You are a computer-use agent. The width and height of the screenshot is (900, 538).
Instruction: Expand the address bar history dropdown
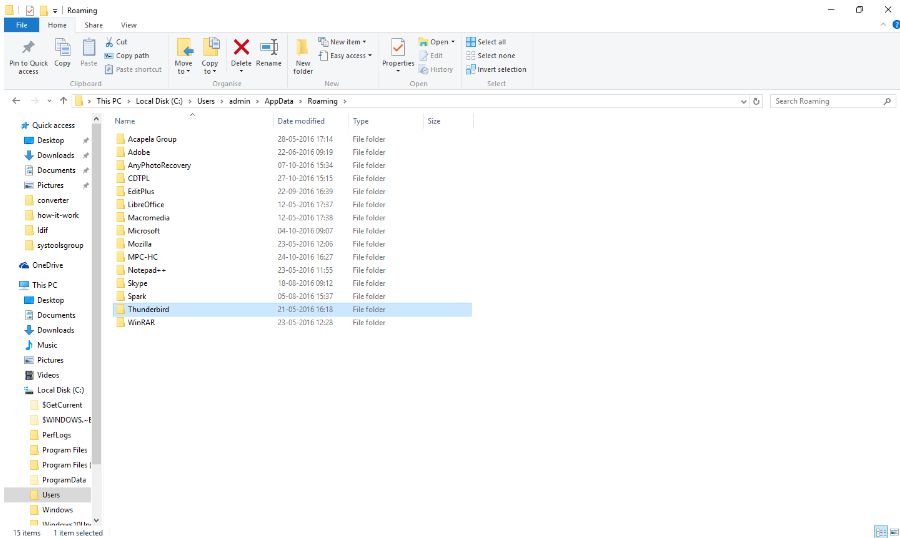tap(743, 101)
